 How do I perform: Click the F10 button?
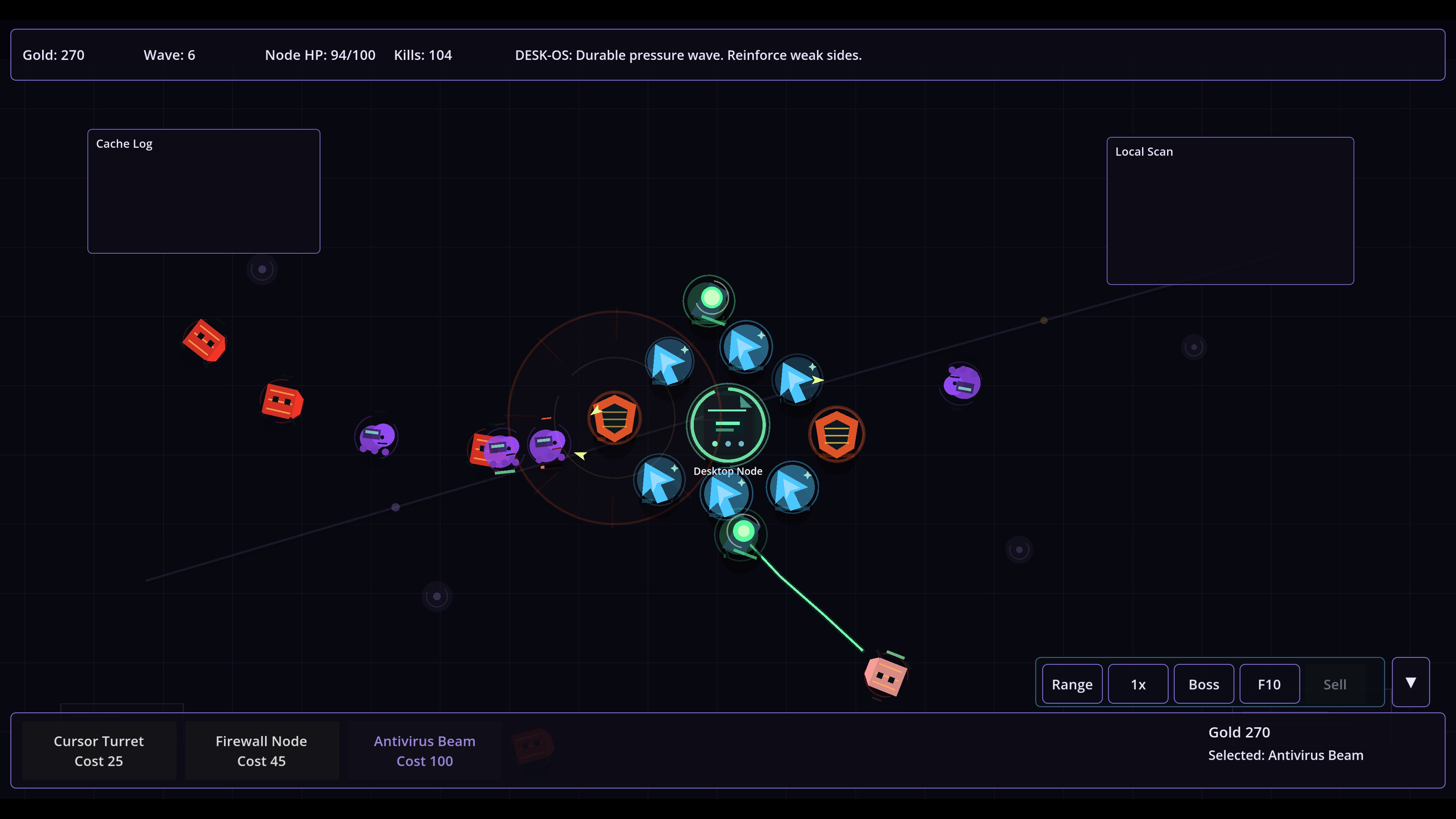coord(1269,684)
